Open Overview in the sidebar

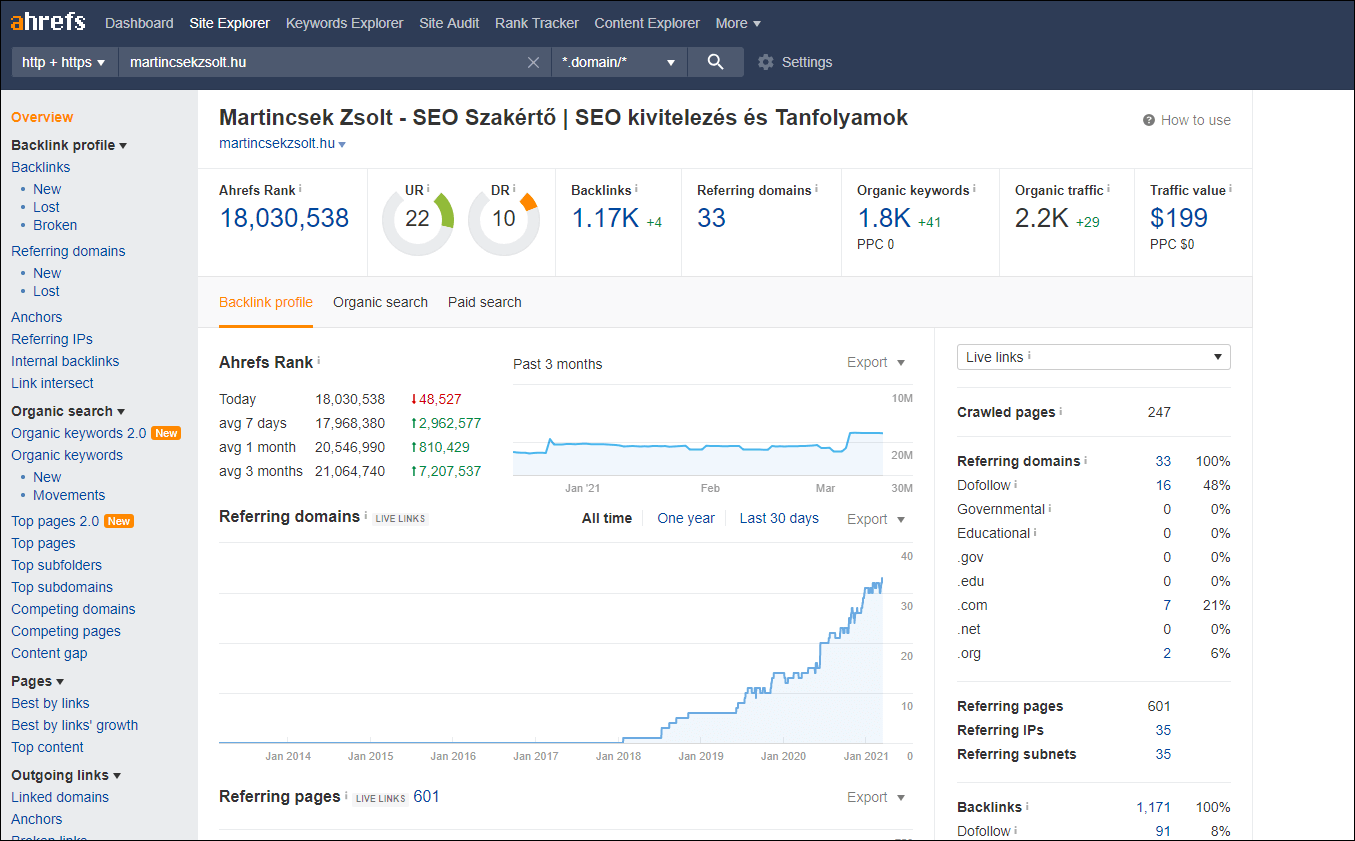click(42, 117)
